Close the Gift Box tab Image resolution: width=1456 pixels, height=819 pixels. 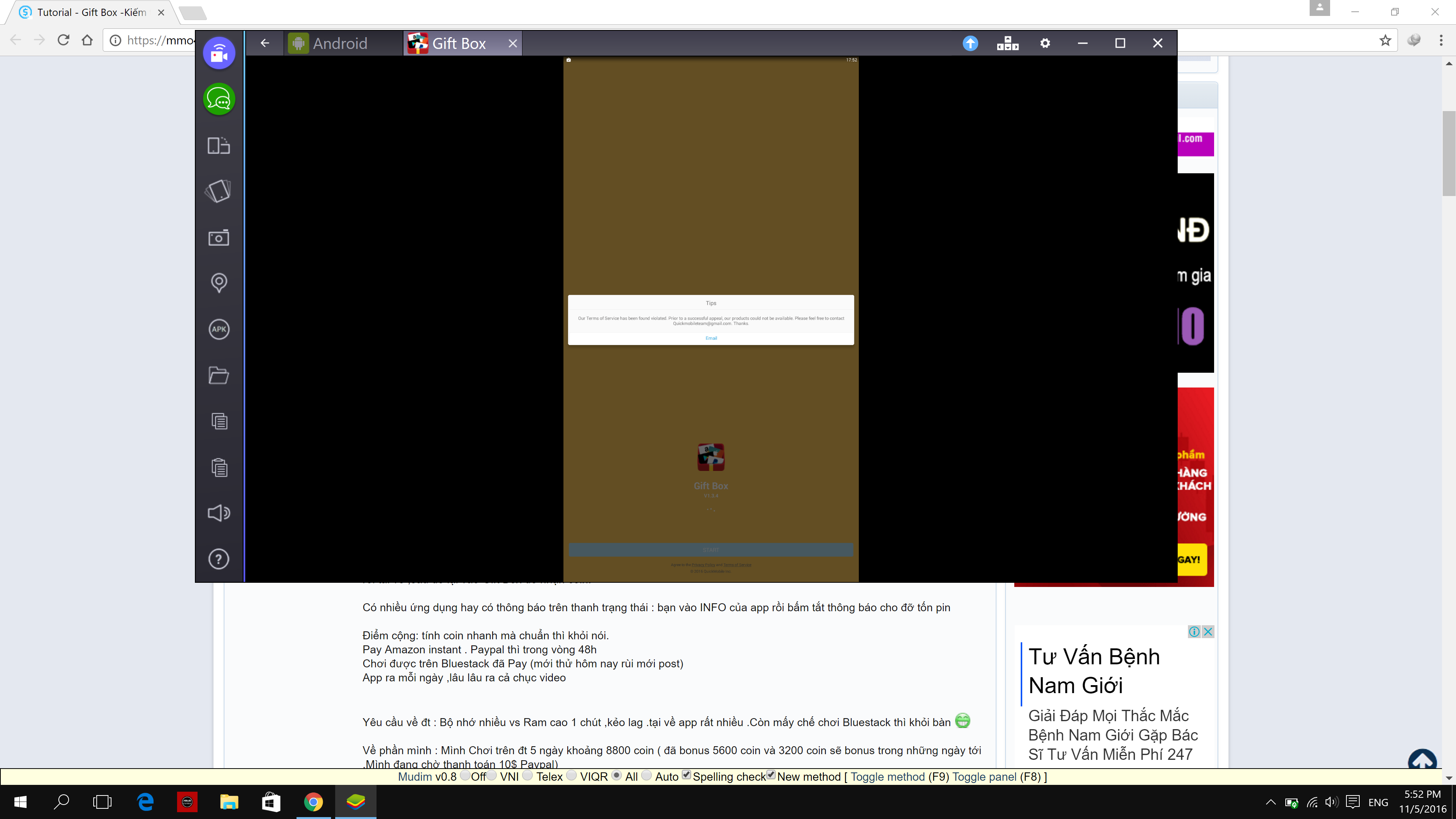coord(512,44)
